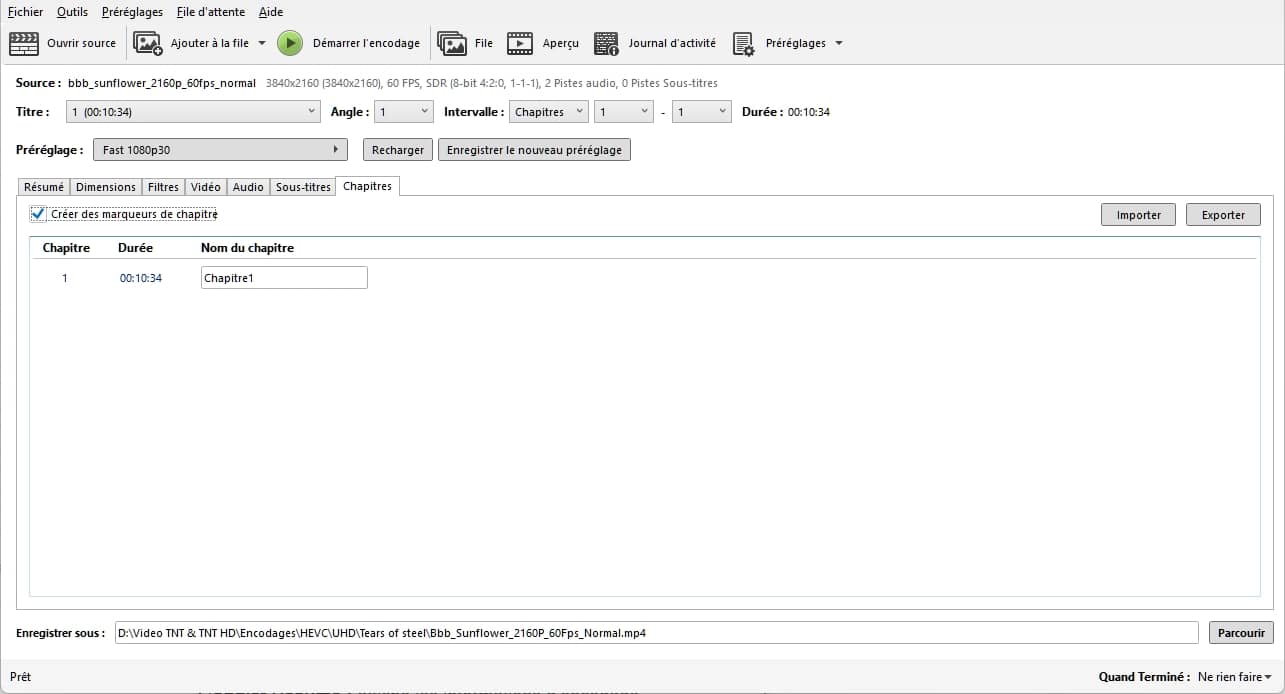Click the Chapitre1 name field
This screenshot has height=694, width=1285.
coord(284,278)
